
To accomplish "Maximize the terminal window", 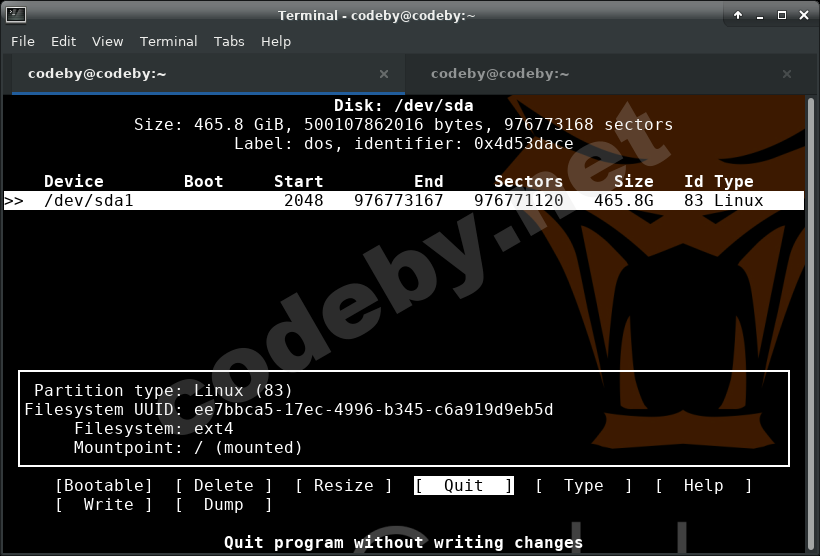I will (x=782, y=15).
